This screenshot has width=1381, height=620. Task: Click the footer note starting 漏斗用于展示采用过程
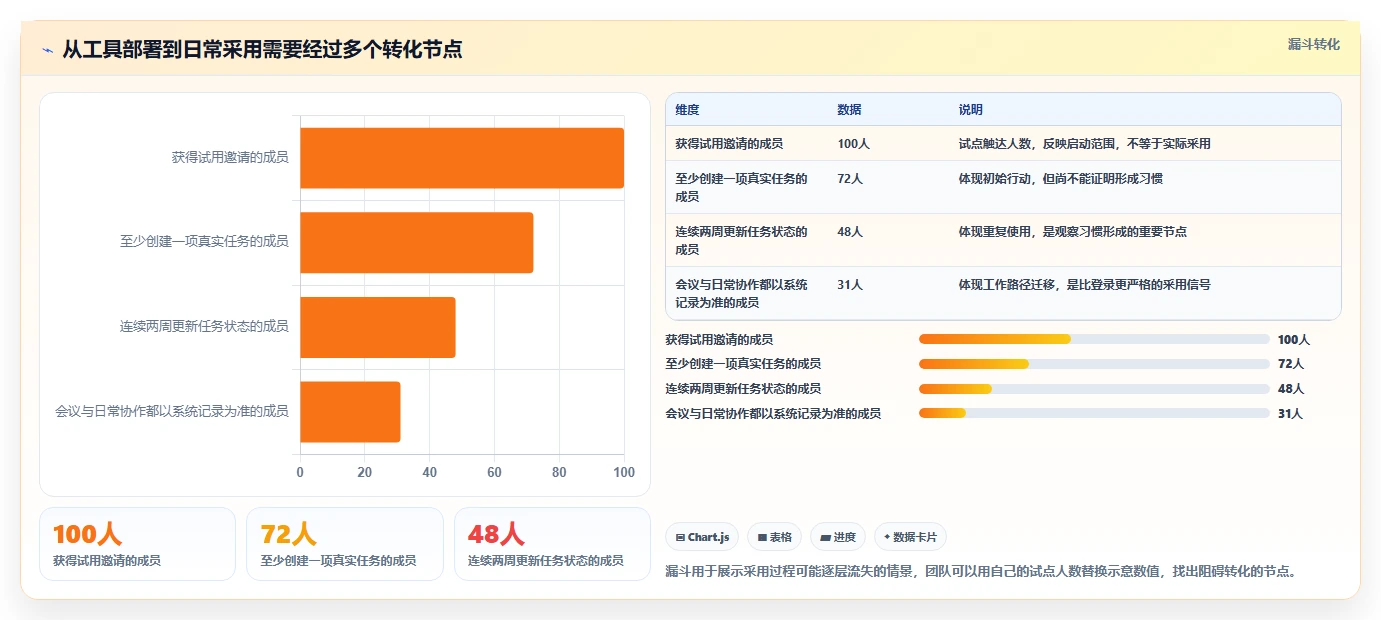[981, 572]
